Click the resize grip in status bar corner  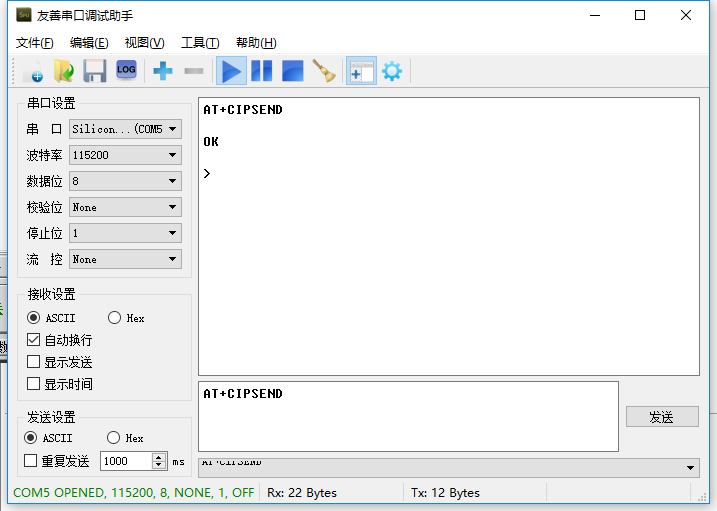click(x=702, y=497)
